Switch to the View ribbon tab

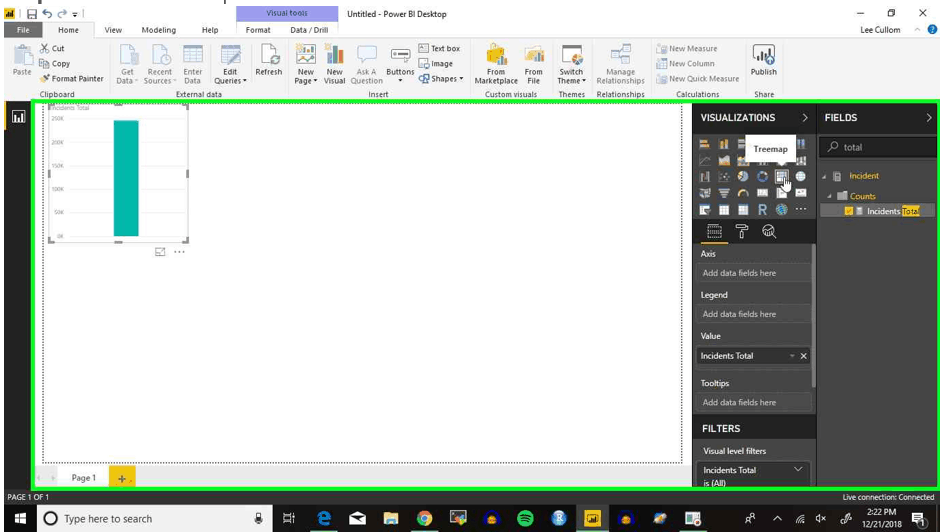[x=113, y=30]
